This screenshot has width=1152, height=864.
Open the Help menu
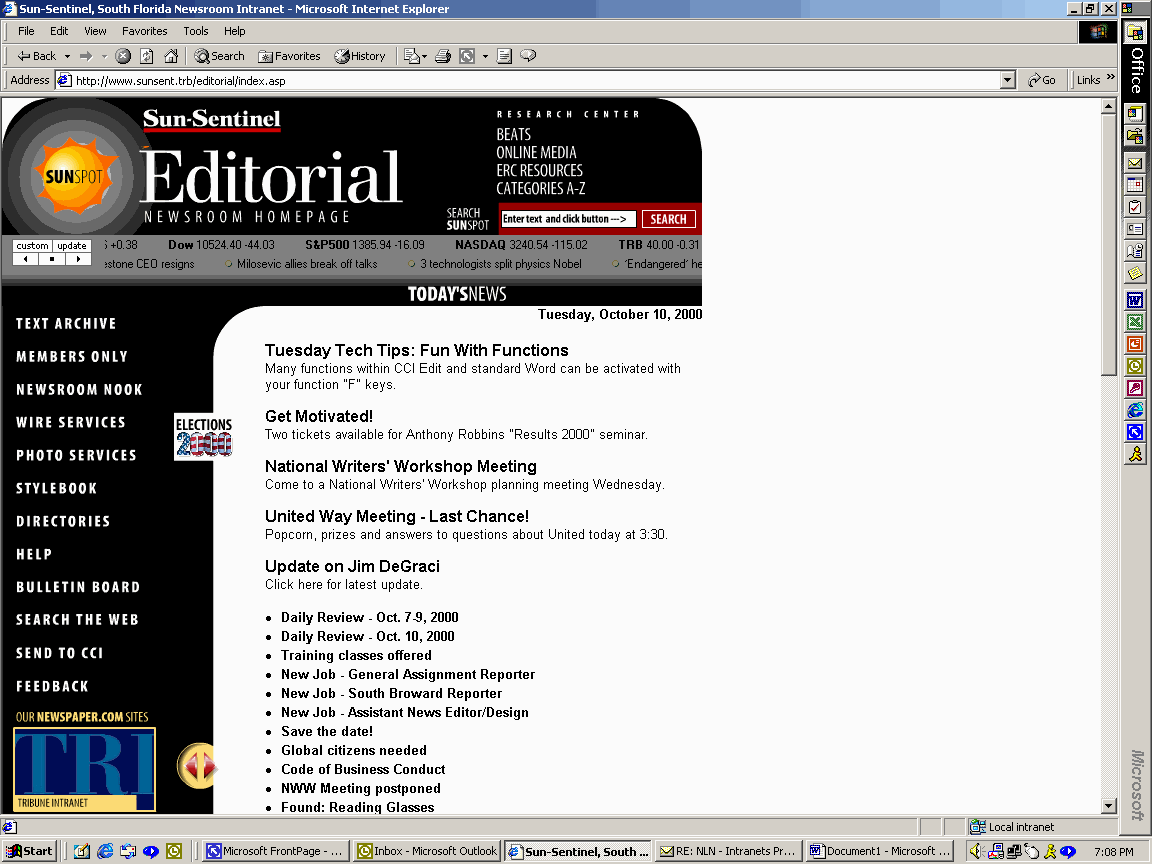(x=234, y=31)
